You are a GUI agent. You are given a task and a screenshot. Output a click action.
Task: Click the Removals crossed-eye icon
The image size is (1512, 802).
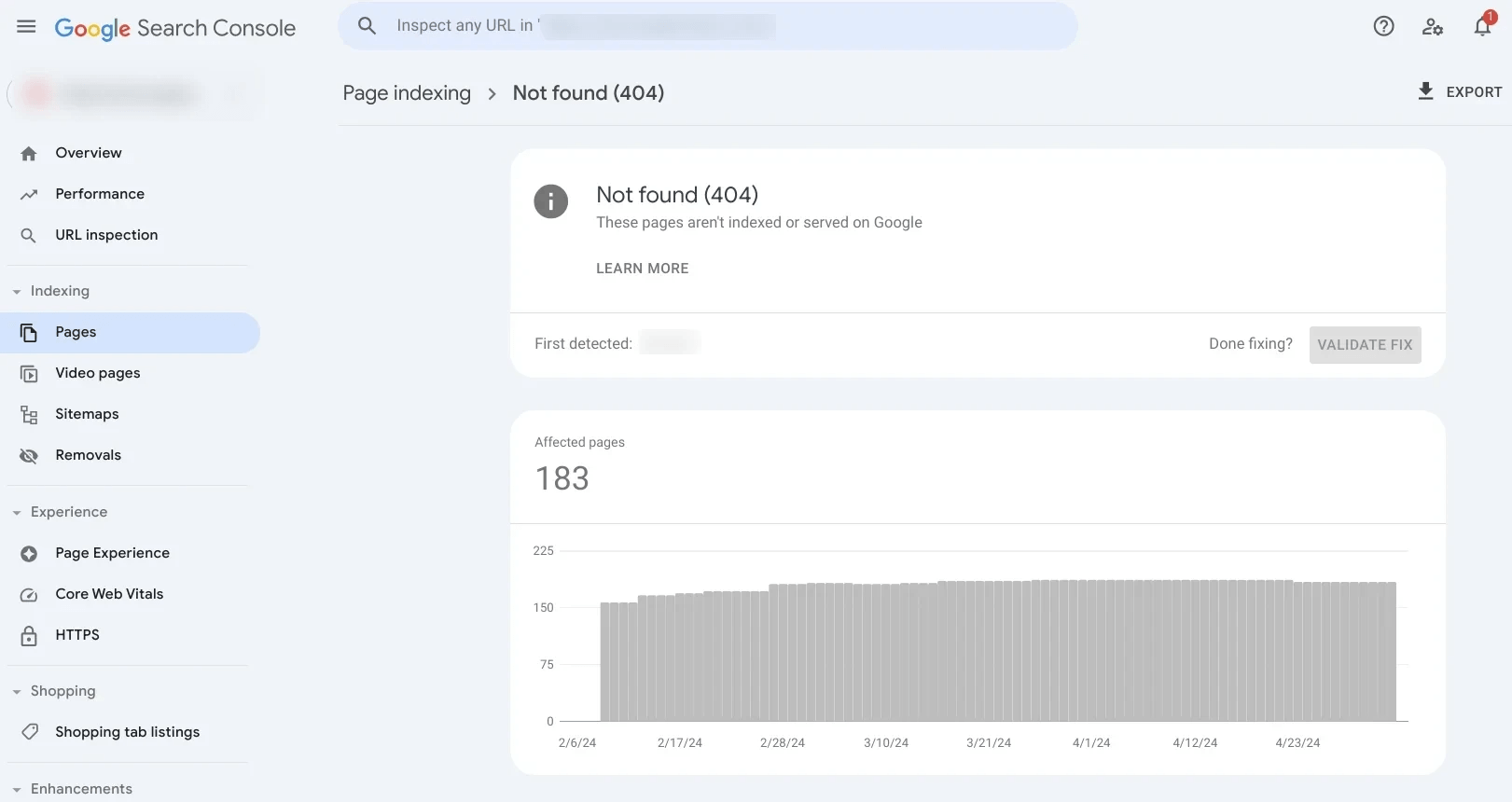(x=29, y=455)
